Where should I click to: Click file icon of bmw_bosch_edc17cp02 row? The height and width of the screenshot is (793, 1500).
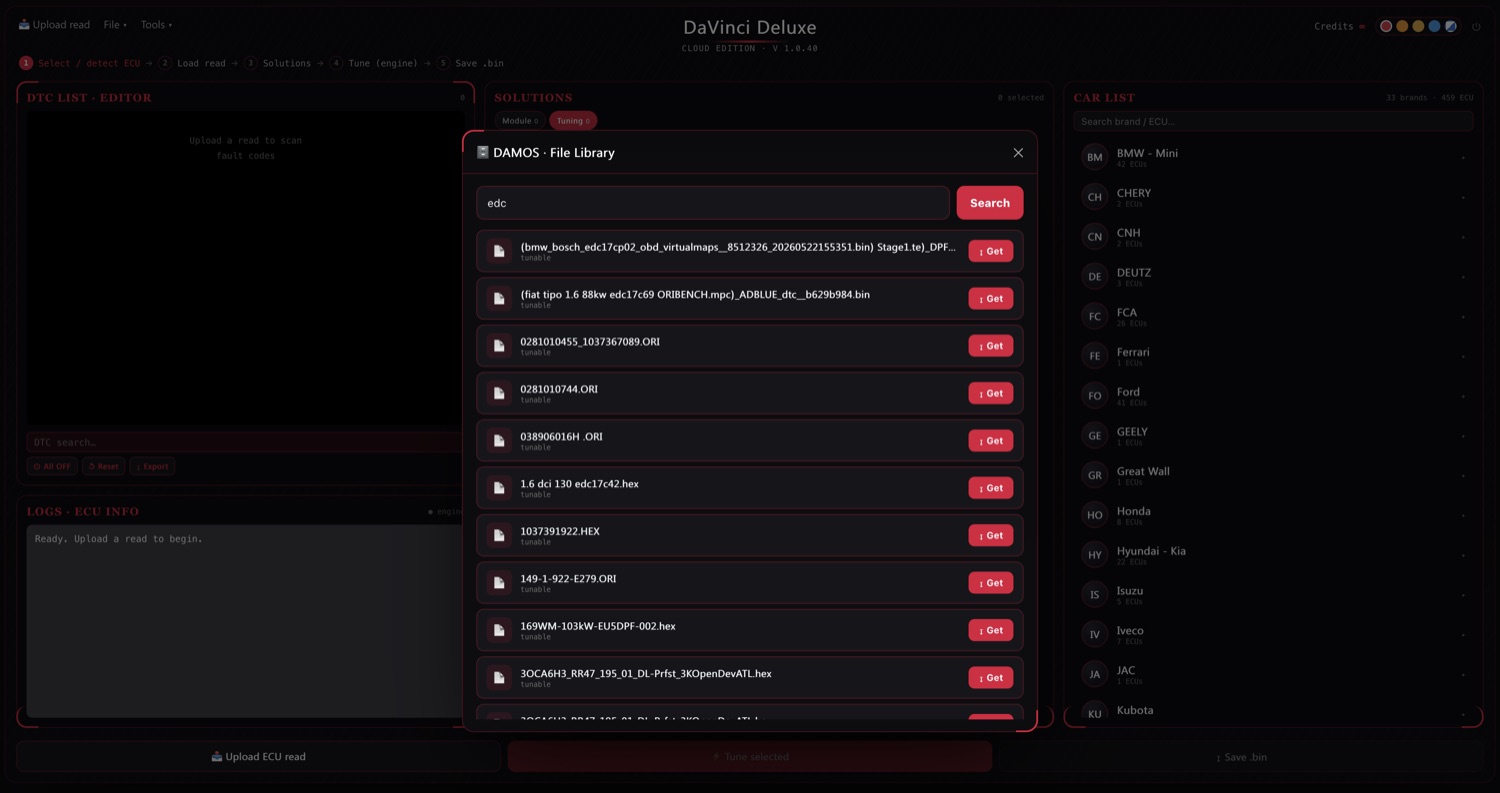click(x=499, y=251)
